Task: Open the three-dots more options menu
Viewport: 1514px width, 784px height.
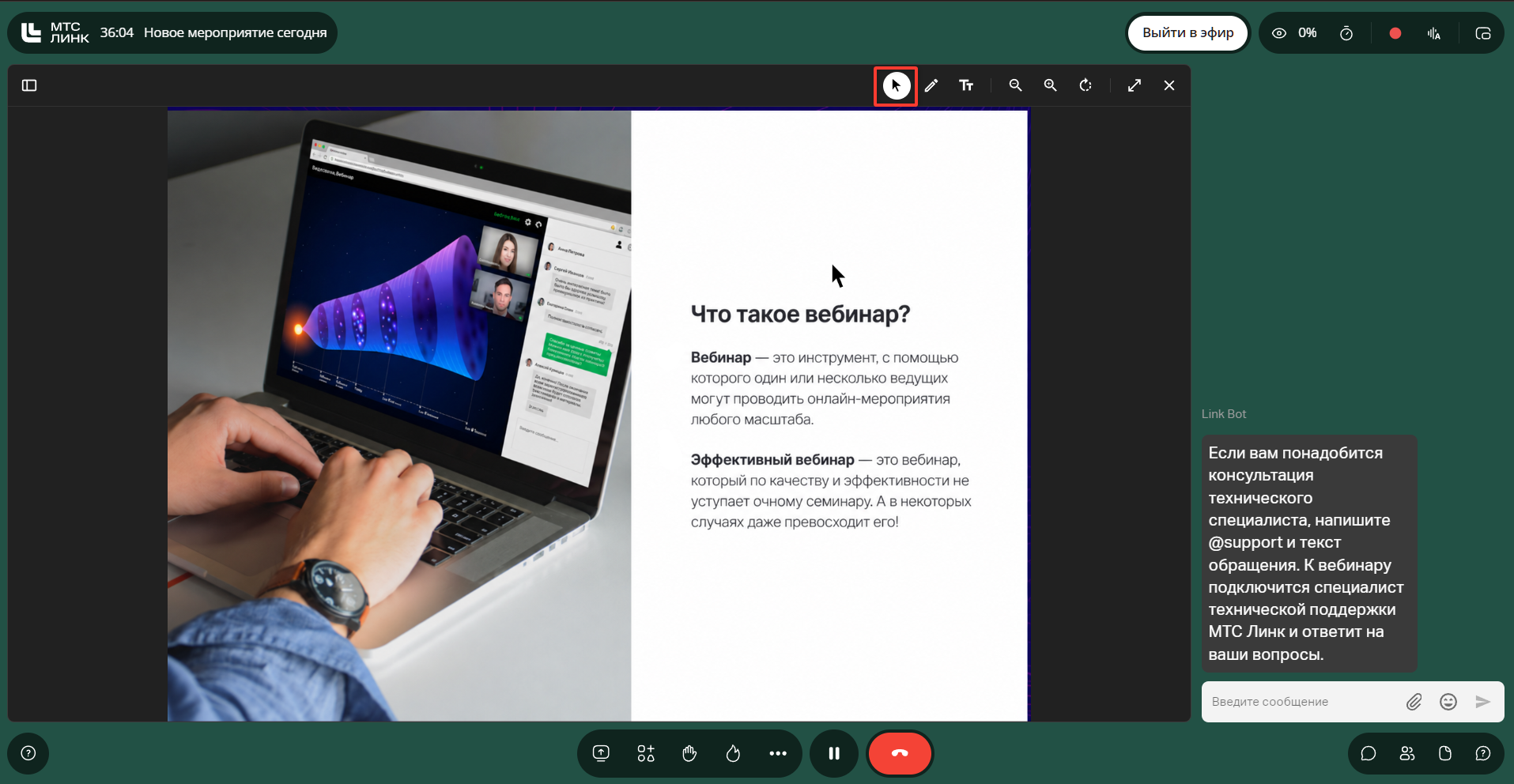Action: [x=778, y=753]
